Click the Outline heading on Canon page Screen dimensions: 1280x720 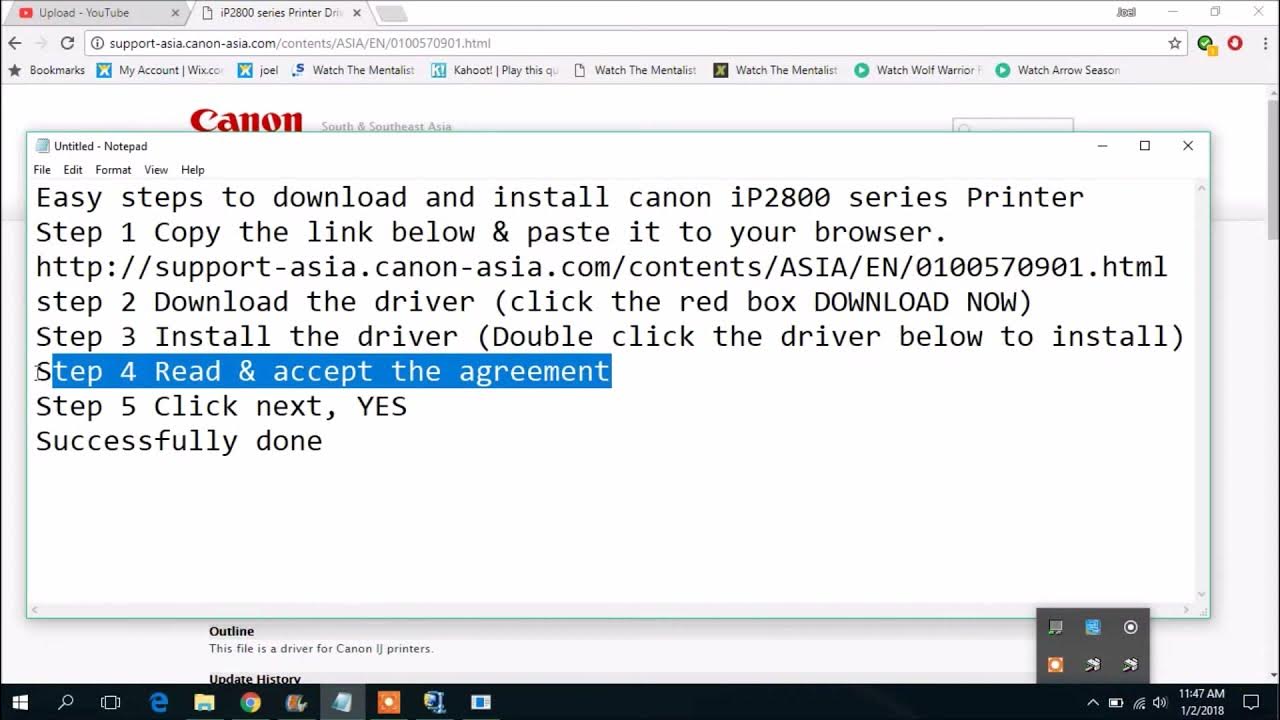pos(231,631)
